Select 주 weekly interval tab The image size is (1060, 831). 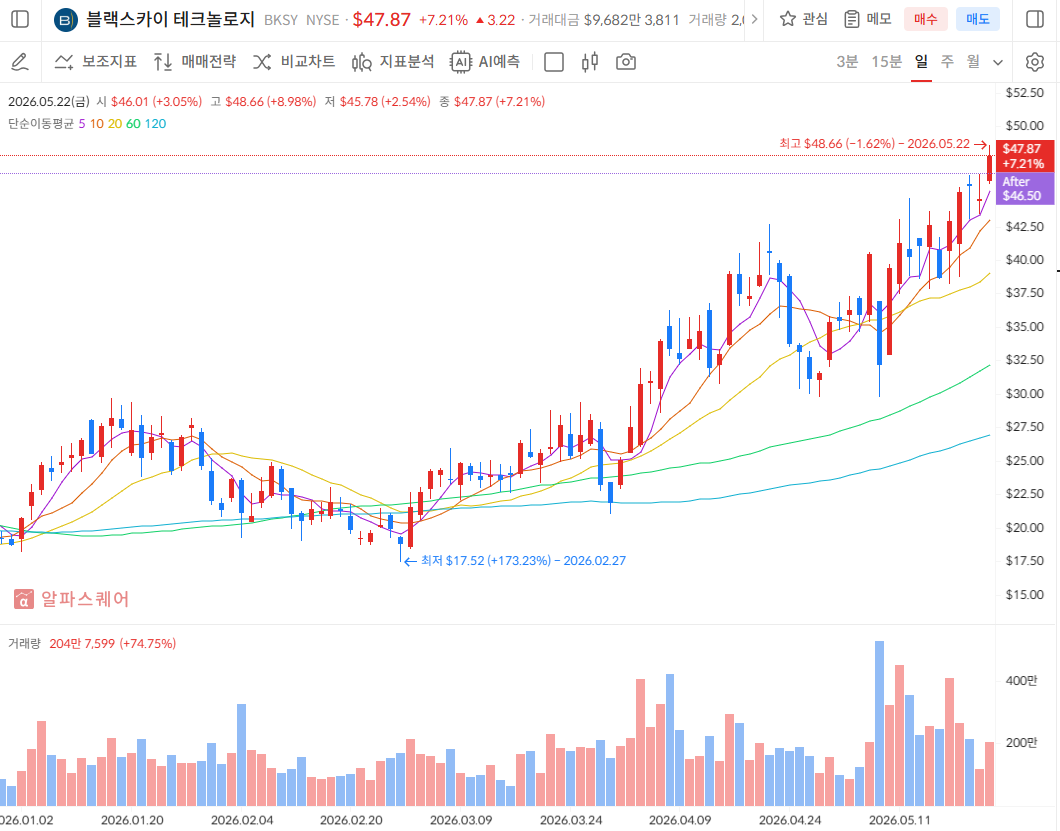[947, 62]
